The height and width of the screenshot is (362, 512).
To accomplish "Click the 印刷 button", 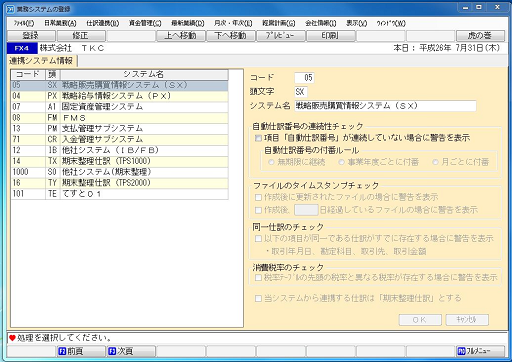I will tap(330, 35).
